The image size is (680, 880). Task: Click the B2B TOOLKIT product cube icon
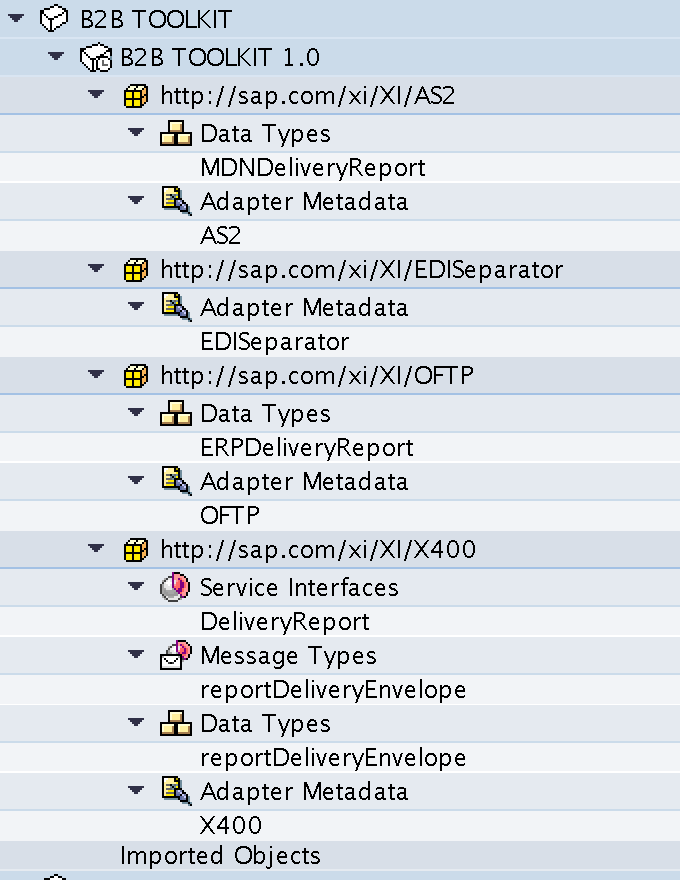click(x=54, y=19)
